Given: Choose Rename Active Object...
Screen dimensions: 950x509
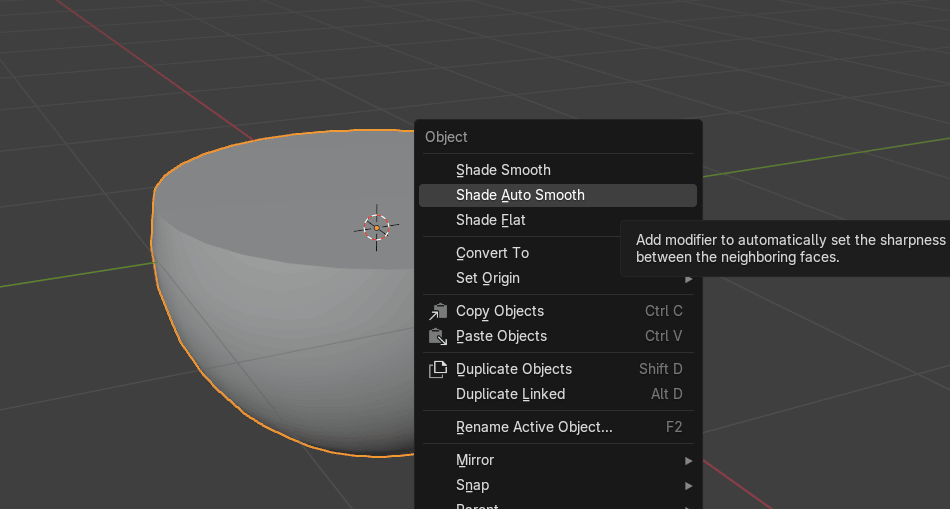Looking at the screenshot, I should click(534, 427).
